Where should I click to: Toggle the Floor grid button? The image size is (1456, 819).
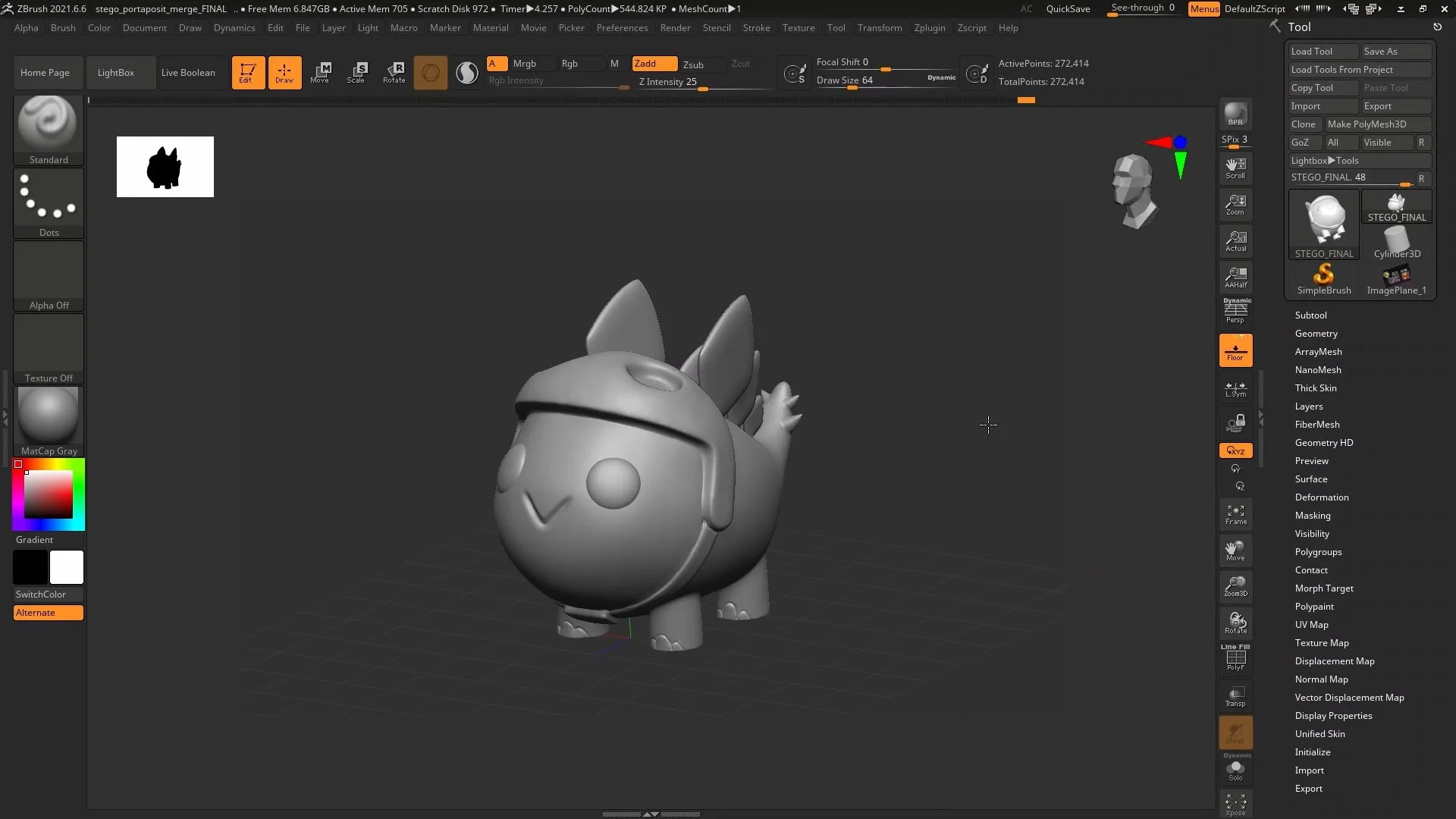tap(1235, 350)
